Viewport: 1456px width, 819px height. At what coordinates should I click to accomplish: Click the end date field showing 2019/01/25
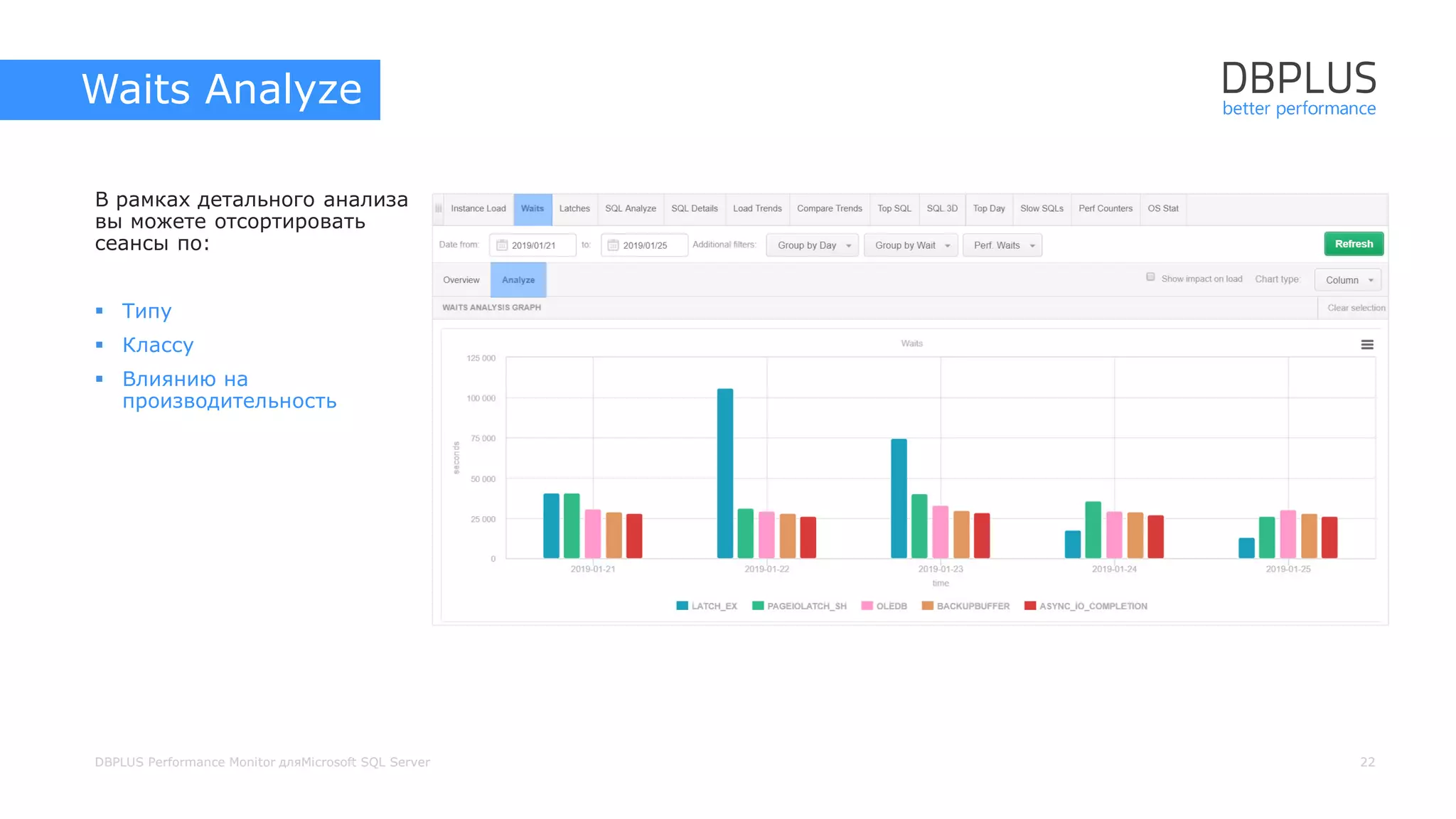coord(644,245)
